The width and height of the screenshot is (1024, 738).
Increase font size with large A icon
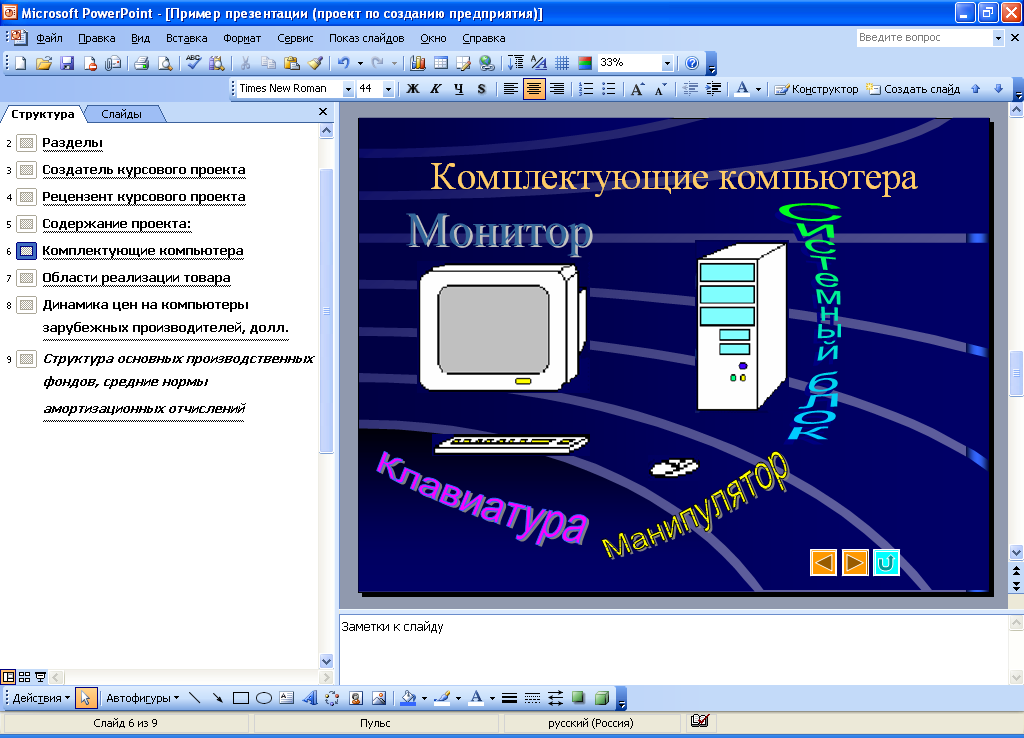pos(637,89)
